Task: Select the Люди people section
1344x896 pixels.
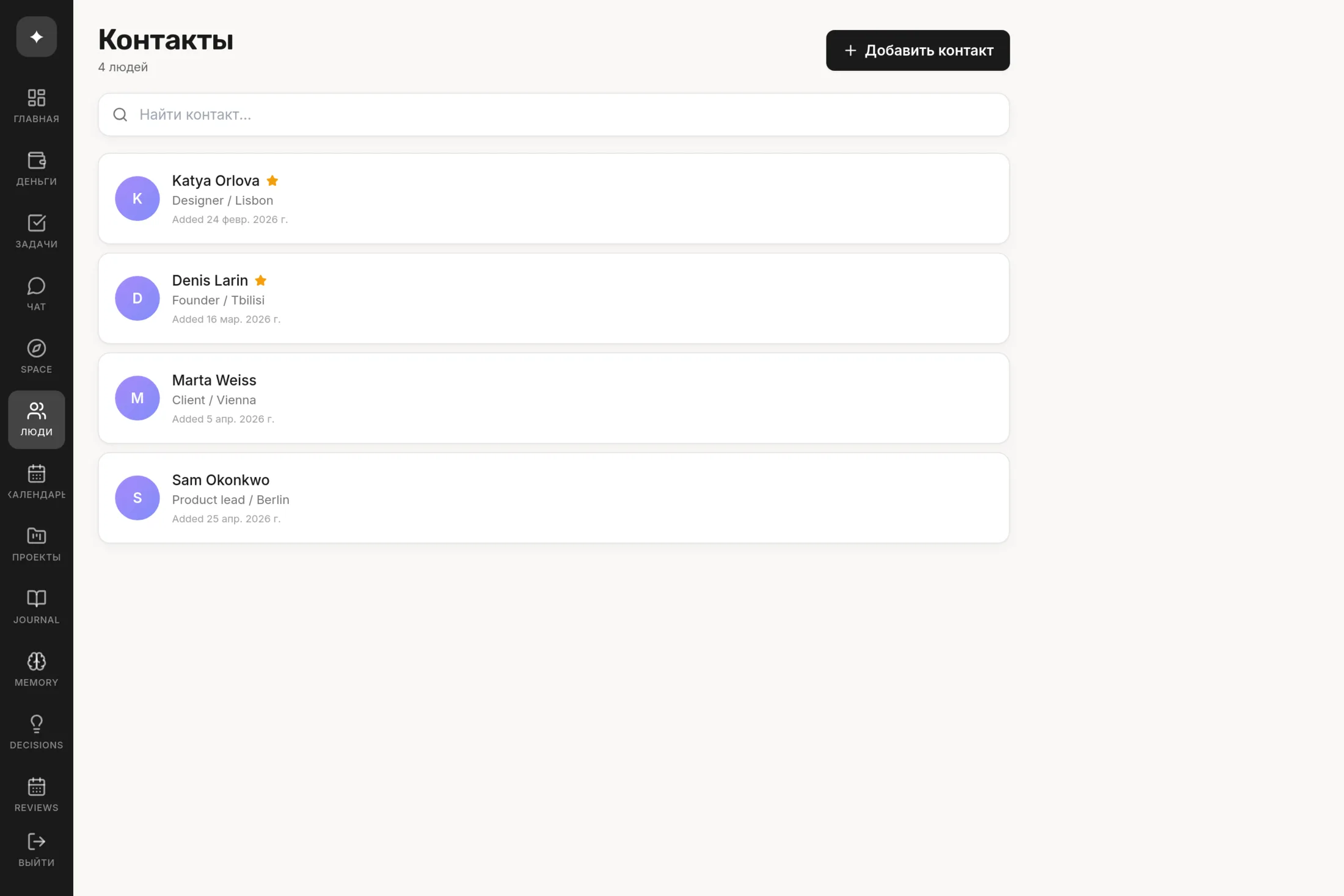Action: (37, 420)
